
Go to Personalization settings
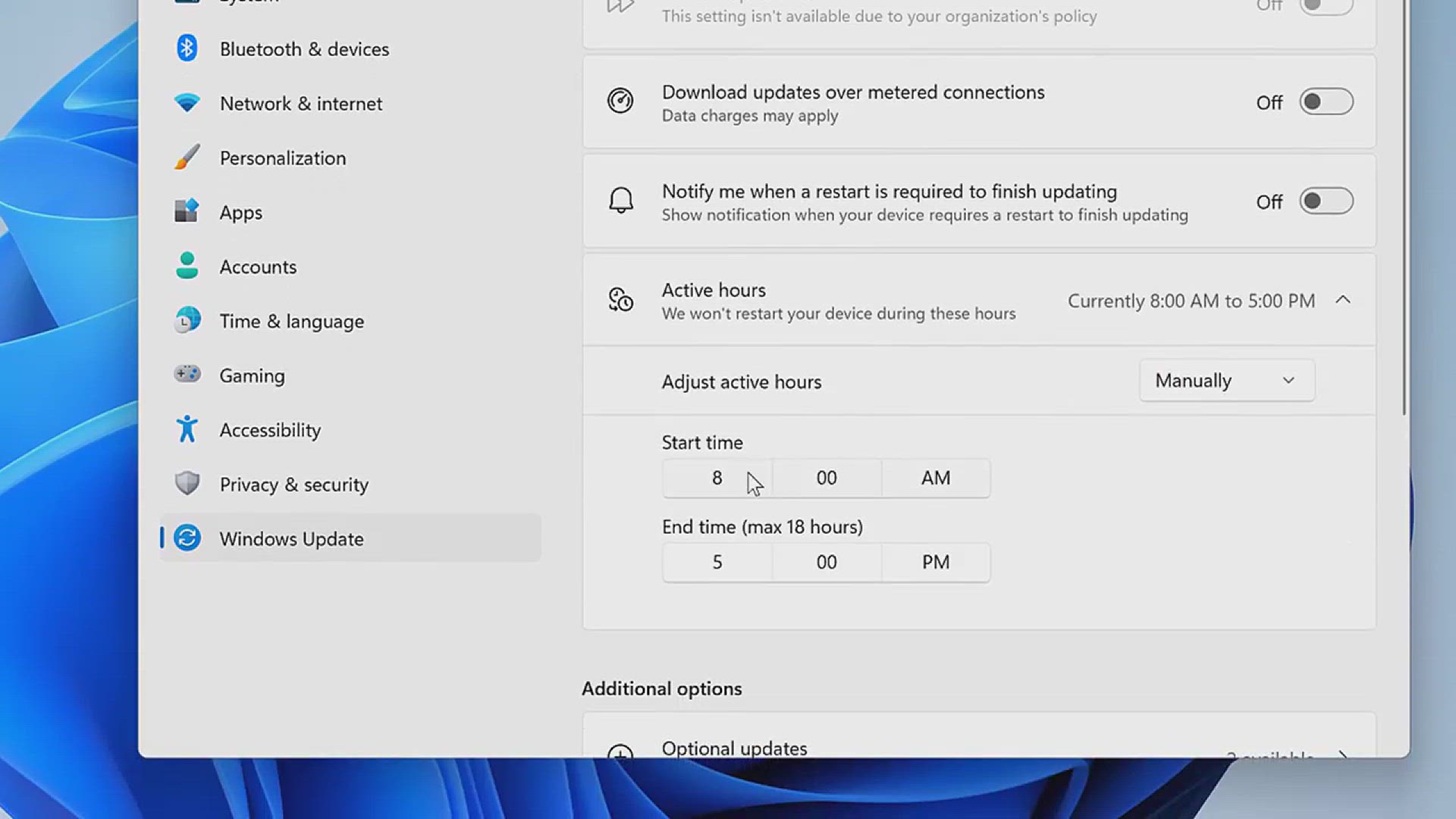[350, 158]
